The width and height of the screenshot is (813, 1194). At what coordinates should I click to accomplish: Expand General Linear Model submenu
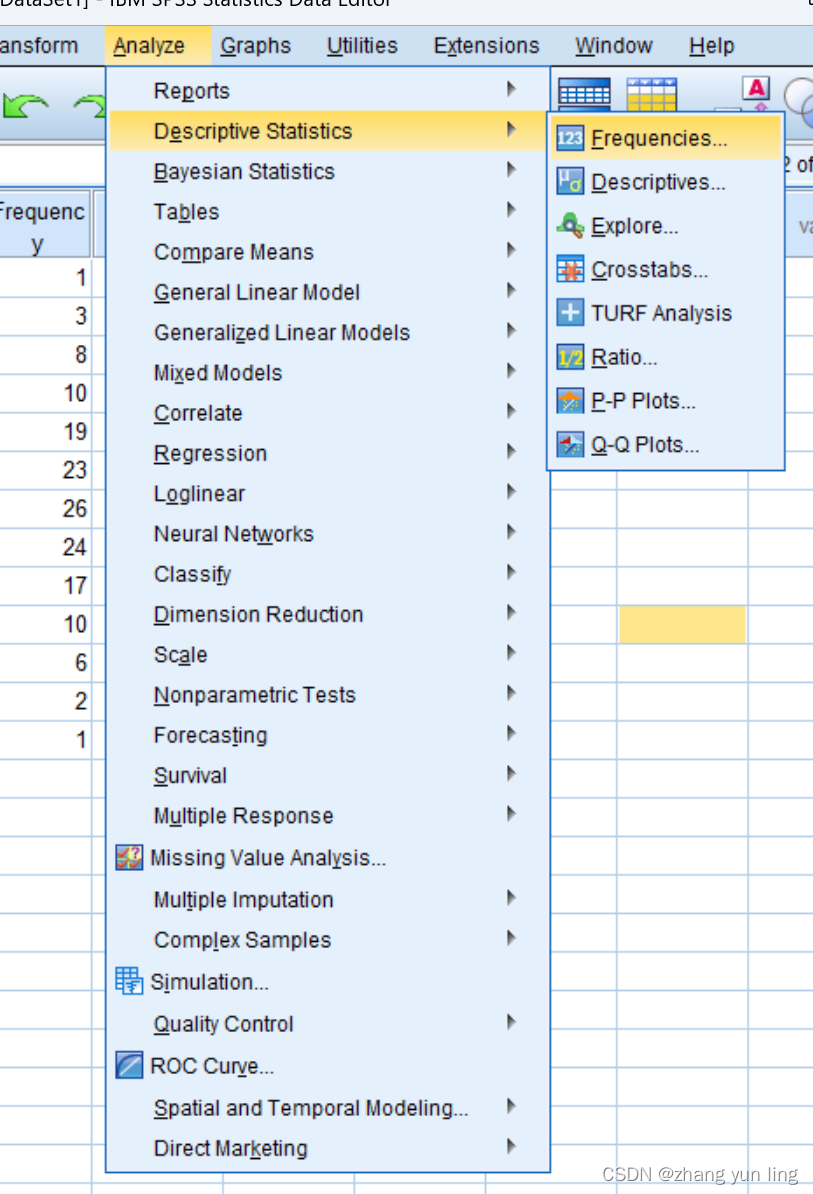coord(329,292)
